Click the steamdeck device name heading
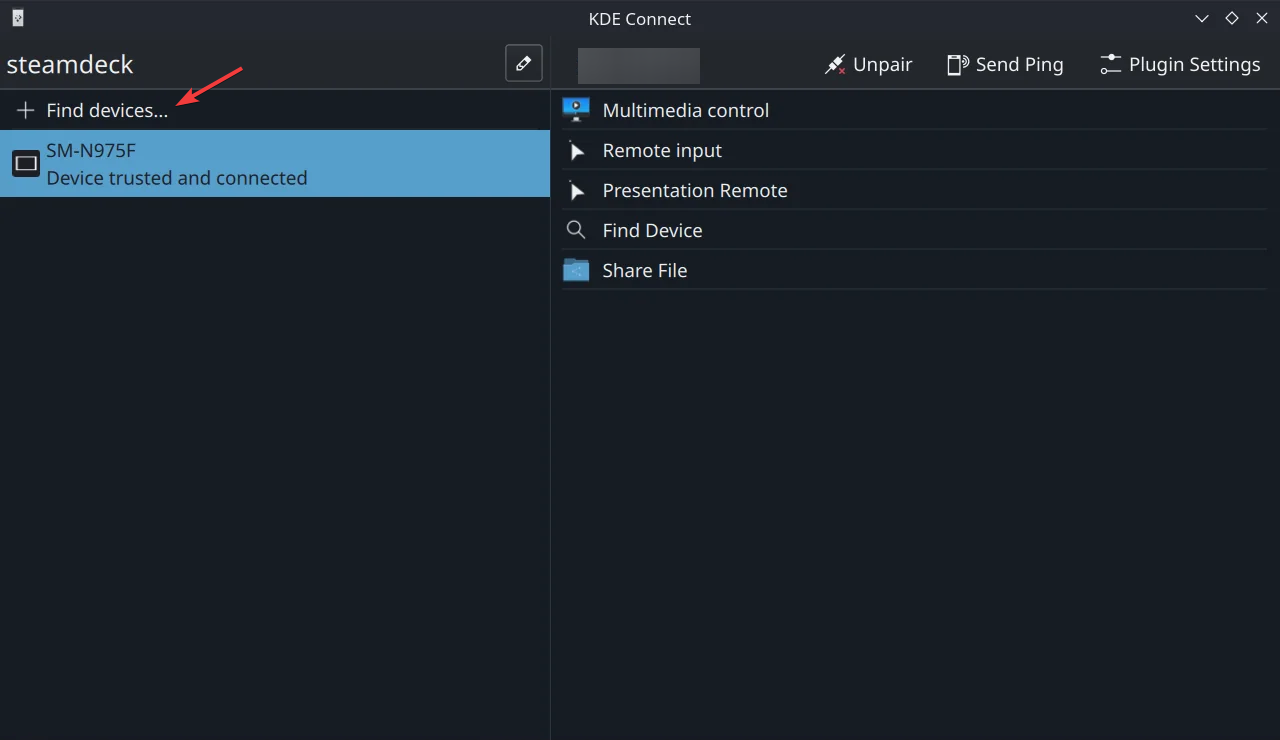1280x740 pixels. [x=70, y=65]
